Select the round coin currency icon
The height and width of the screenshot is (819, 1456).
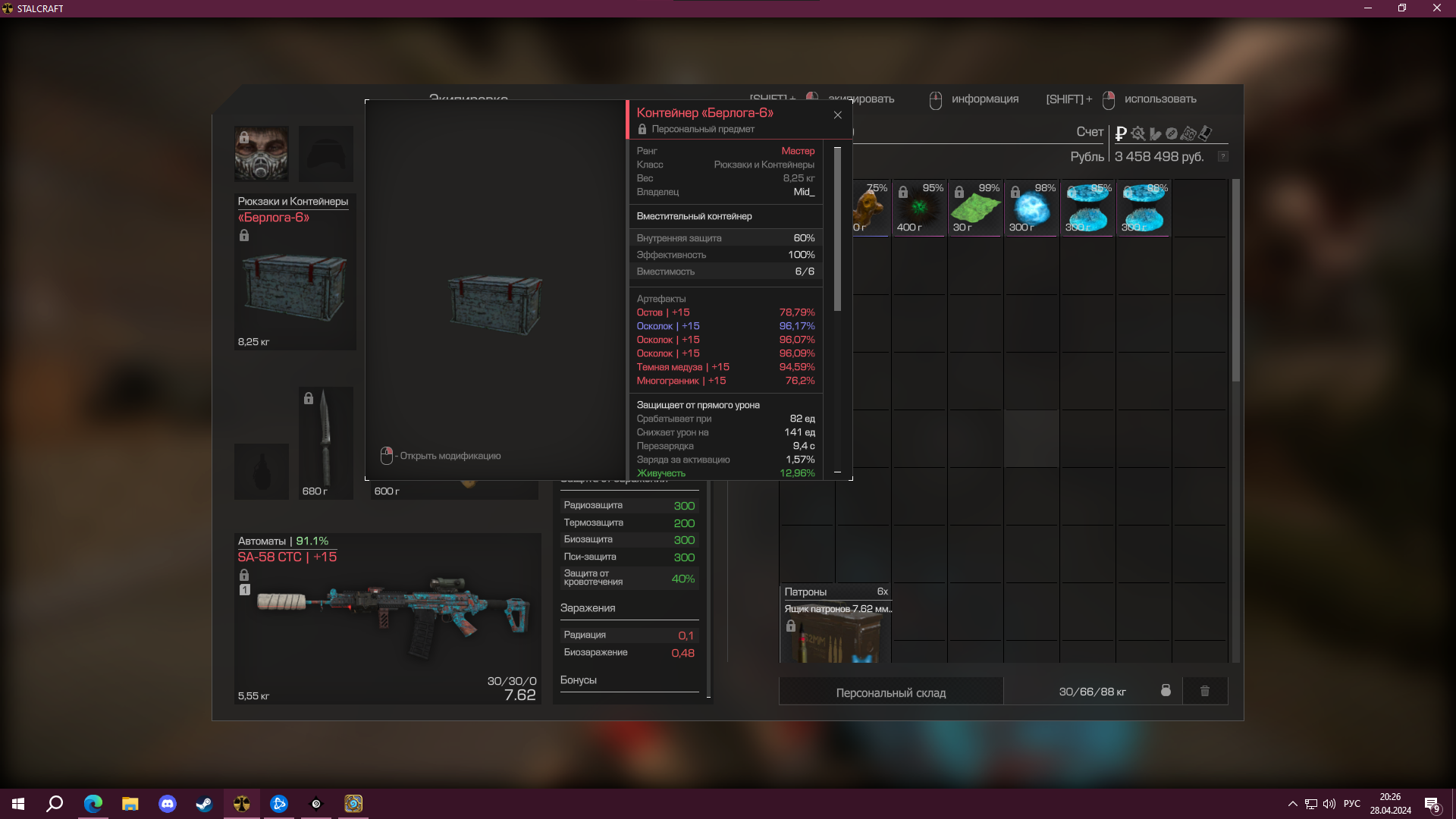point(1172,133)
